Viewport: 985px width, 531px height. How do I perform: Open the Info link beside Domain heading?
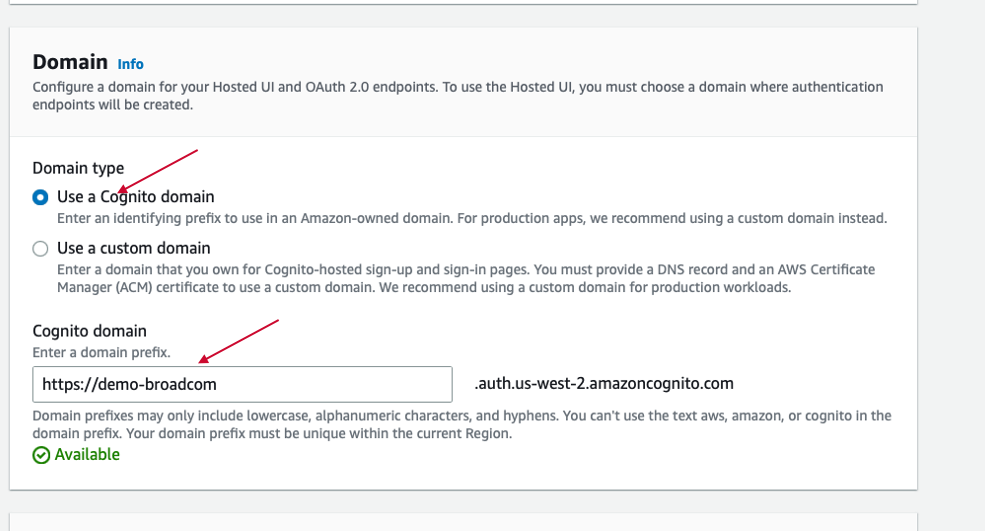(130, 64)
